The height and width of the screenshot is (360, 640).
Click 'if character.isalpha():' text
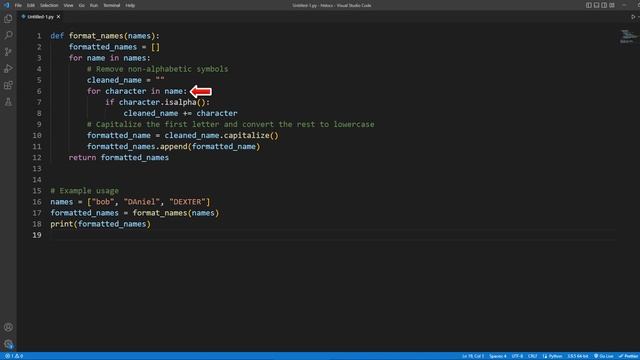click(x=158, y=102)
